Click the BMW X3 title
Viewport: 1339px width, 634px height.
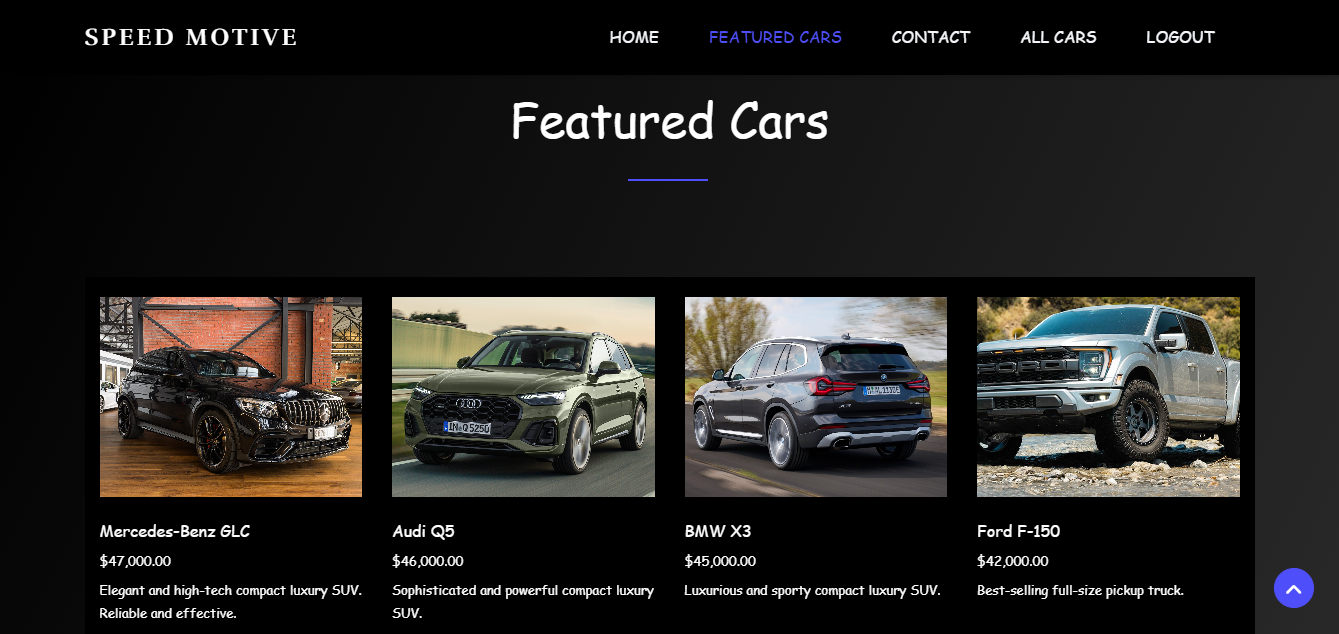click(x=718, y=531)
